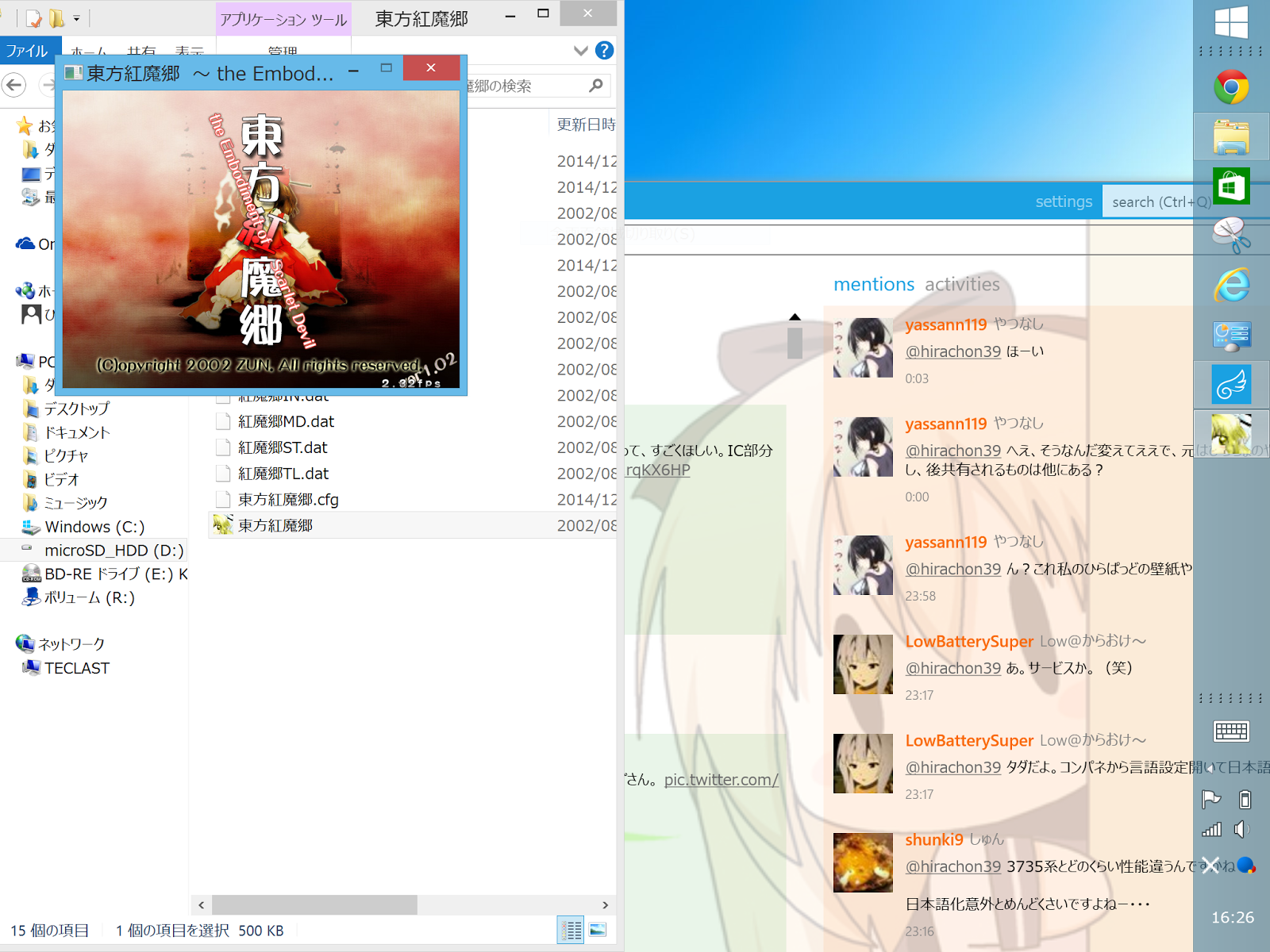Screen dimensions: 1270x952
Task: Switch to the mentions tab
Action: (x=874, y=284)
